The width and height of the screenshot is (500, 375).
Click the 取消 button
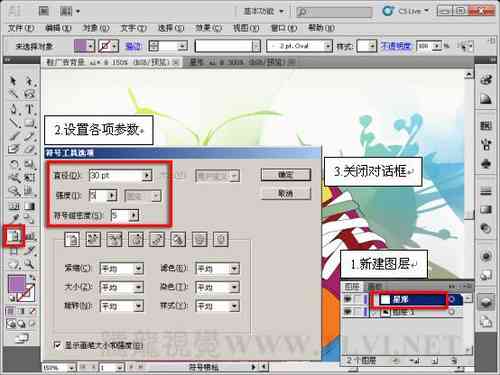(286, 193)
